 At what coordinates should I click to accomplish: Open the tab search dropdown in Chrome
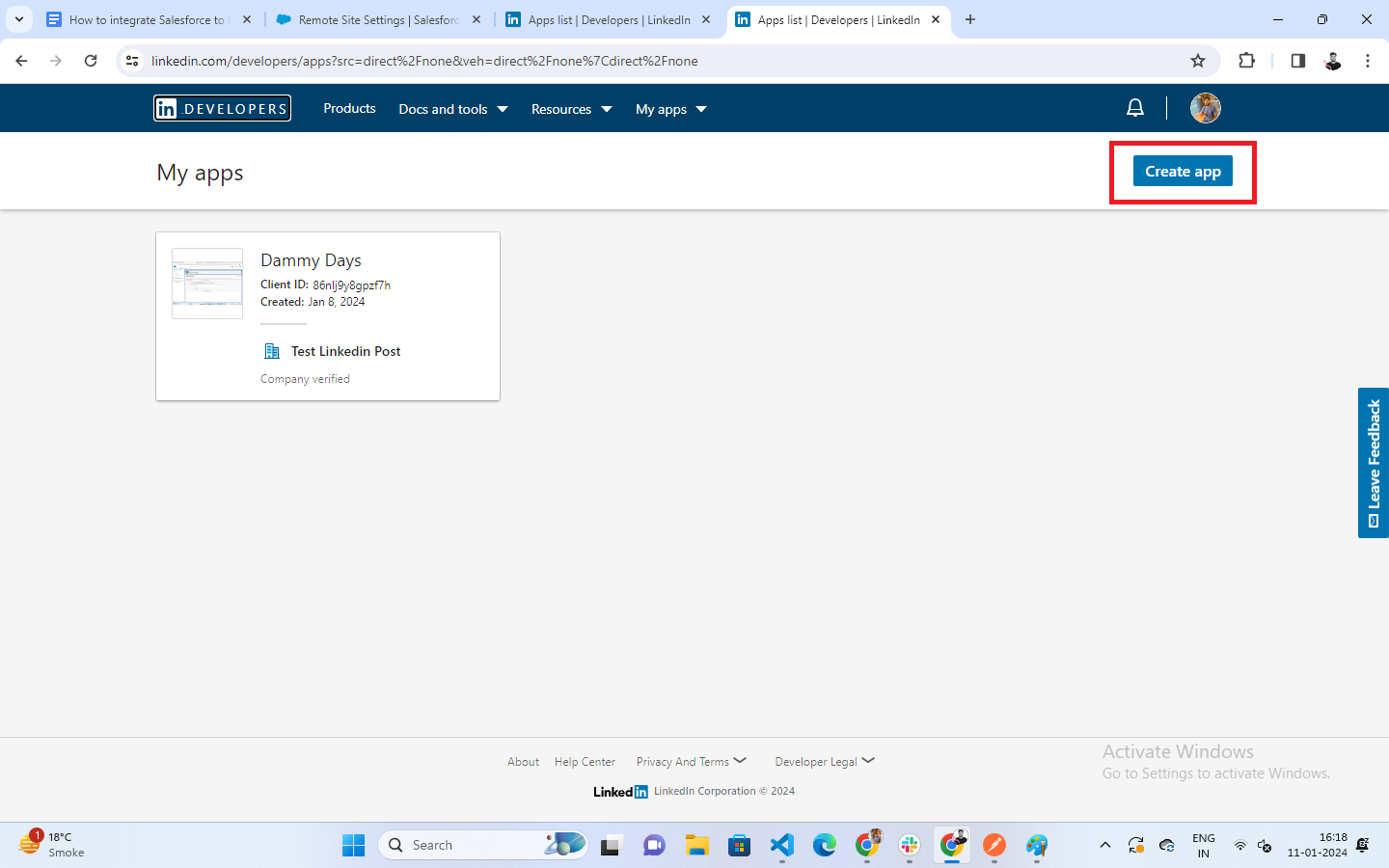pos(19,19)
